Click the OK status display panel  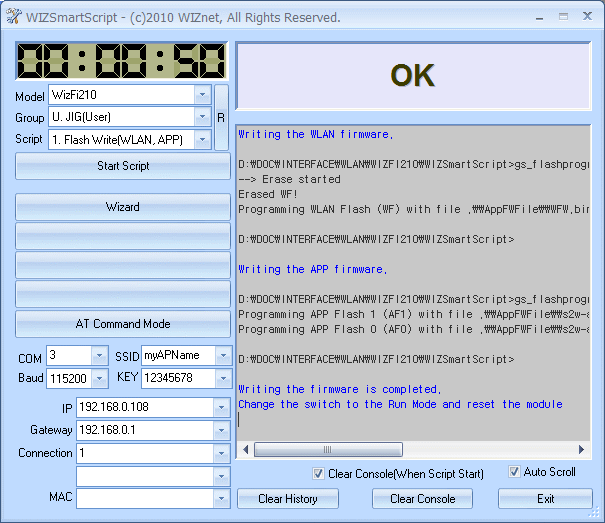[x=413, y=76]
